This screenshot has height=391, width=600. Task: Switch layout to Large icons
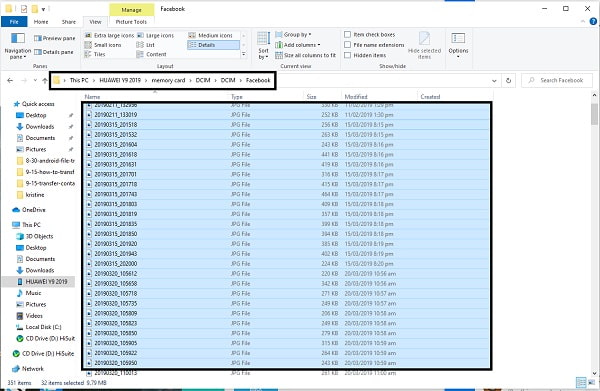155,36
